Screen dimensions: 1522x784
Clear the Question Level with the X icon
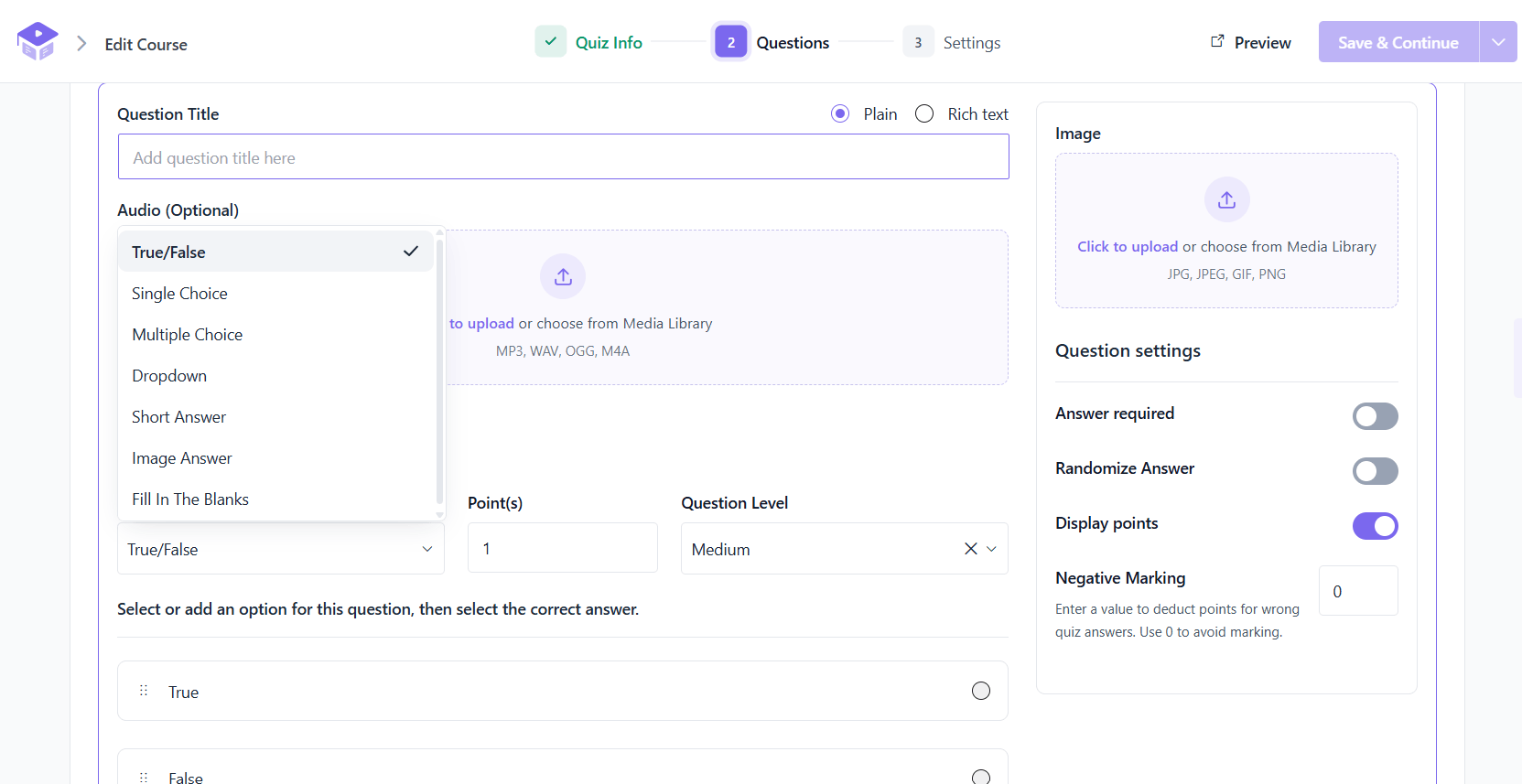971,549
